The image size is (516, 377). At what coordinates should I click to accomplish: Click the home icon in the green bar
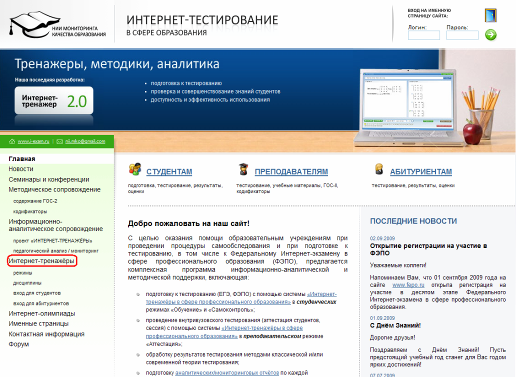point(12,141)
